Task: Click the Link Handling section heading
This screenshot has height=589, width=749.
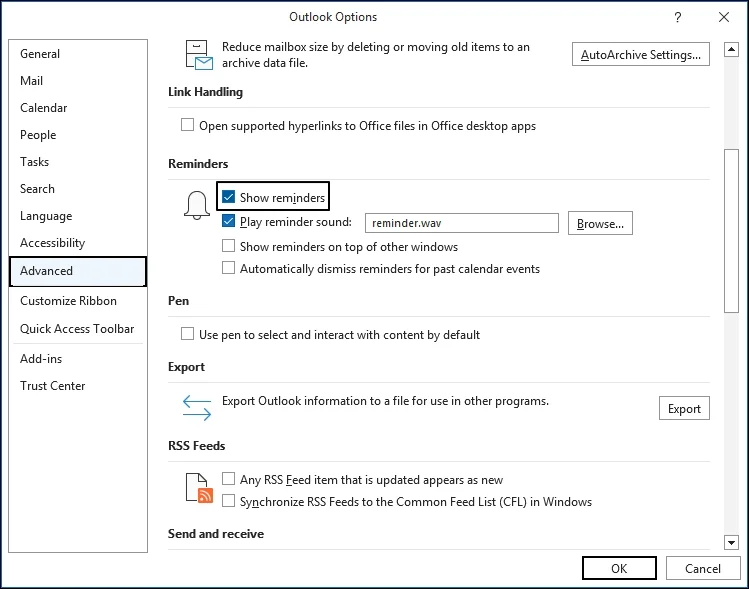Action: click(205, 92)
